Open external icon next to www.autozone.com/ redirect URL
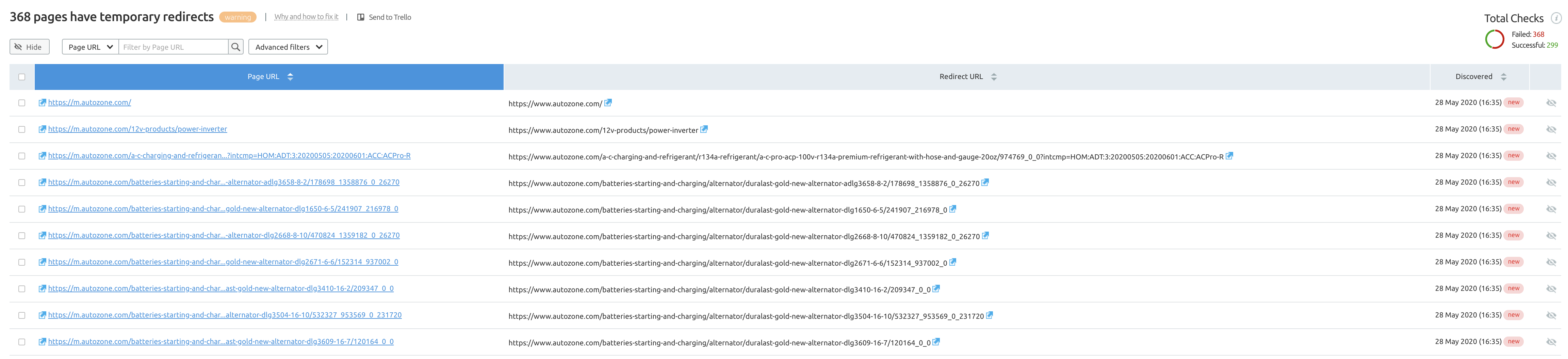Viewport: 1568px width, 359px height. pos(608,103)
